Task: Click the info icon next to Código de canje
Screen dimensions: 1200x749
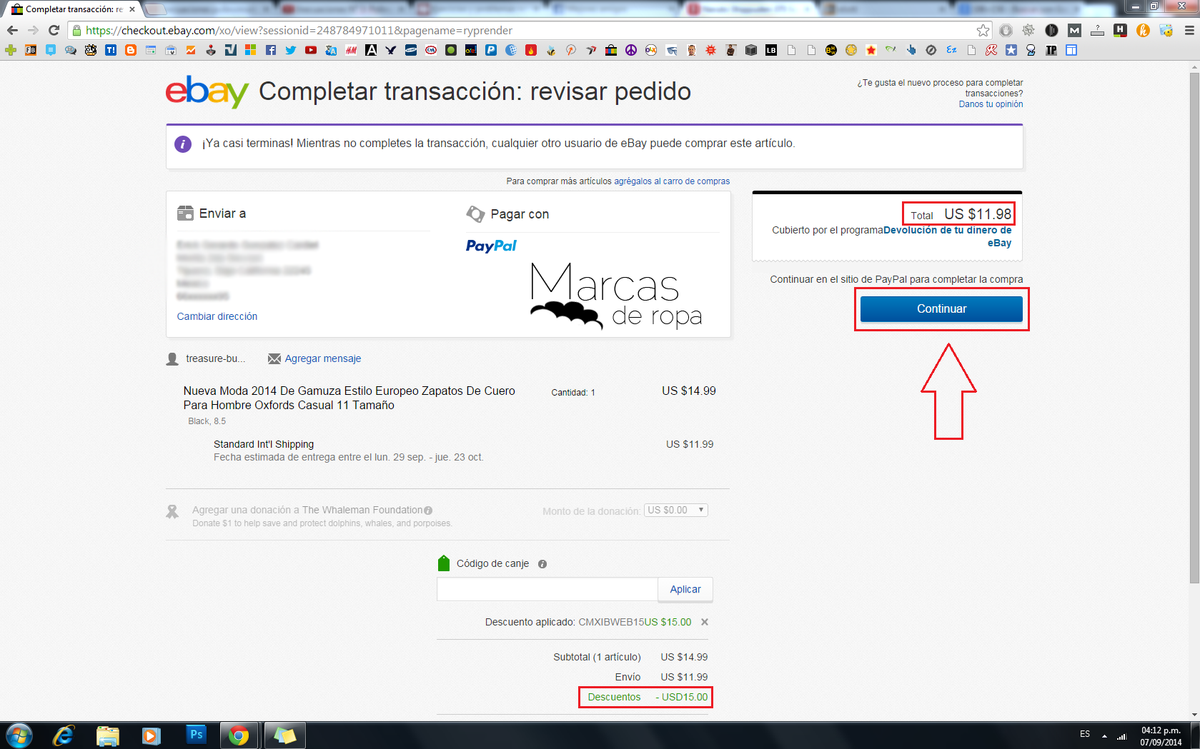Action: click(542, 562)
